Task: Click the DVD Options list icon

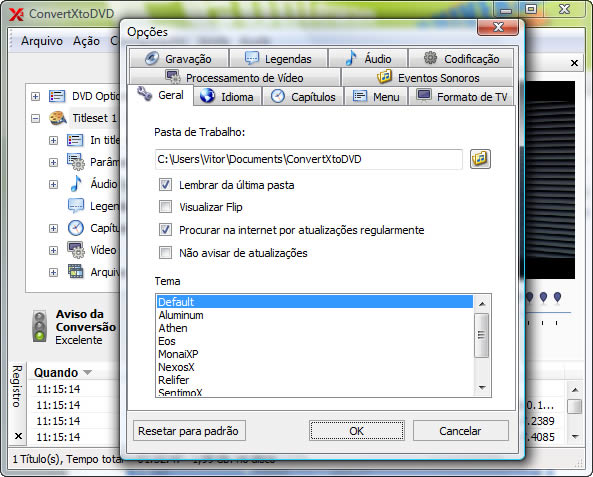Action: click(x=57, y=96)
